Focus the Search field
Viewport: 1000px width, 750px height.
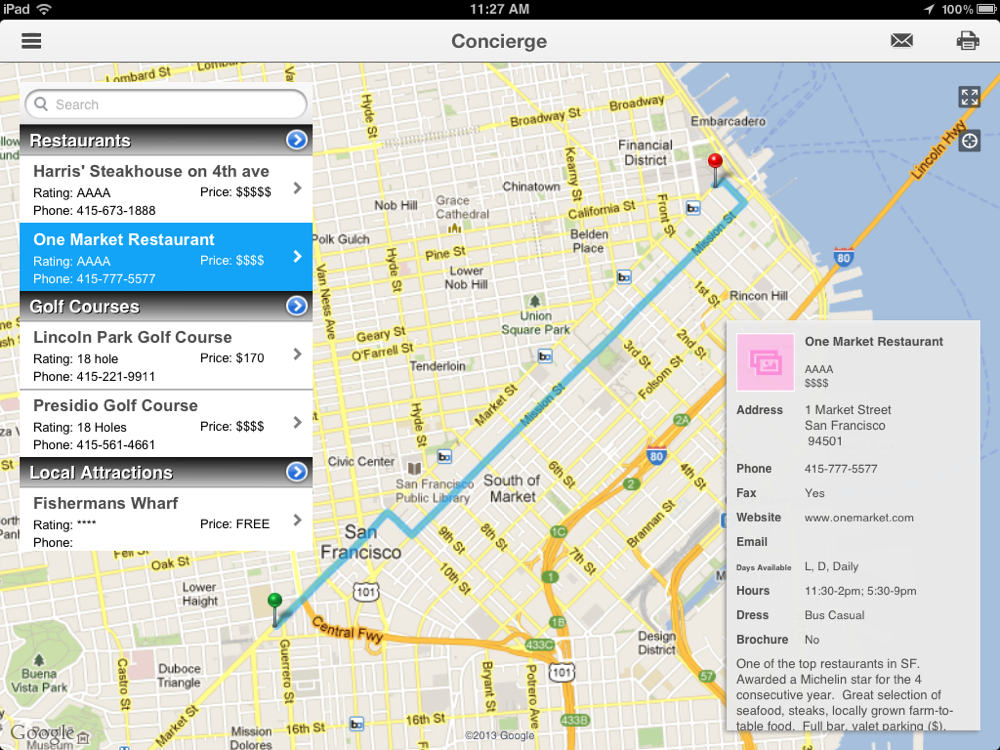pyautogui.click(x=166, y=104)
